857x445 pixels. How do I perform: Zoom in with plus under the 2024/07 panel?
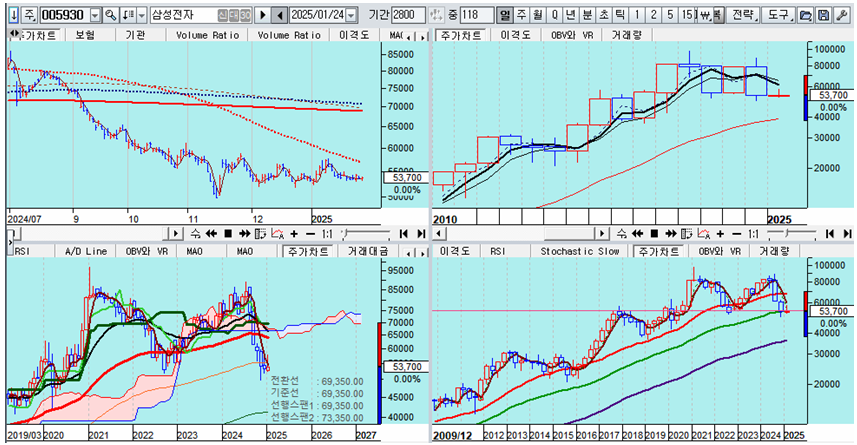(294, 234)
